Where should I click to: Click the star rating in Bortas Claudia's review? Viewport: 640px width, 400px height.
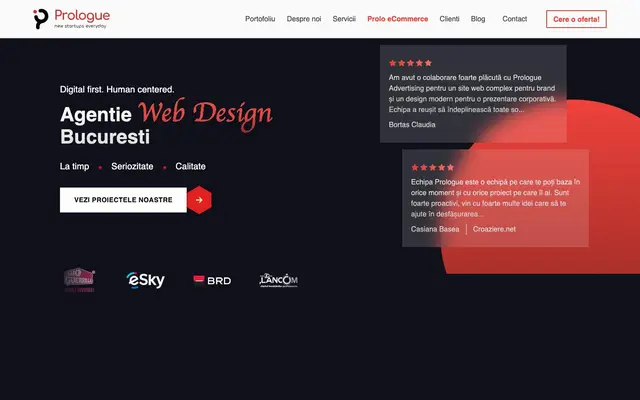(x=410, y=63)
